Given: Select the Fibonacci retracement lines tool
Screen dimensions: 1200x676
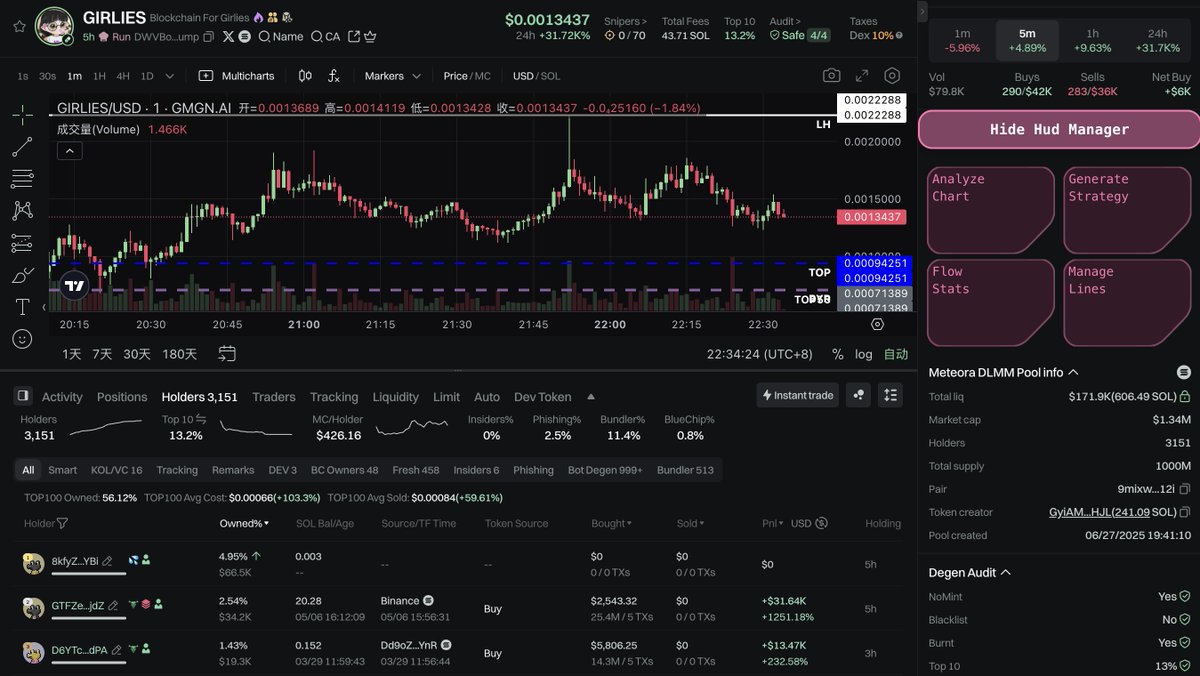Looking at the screenshot, I should coord(22,179).
